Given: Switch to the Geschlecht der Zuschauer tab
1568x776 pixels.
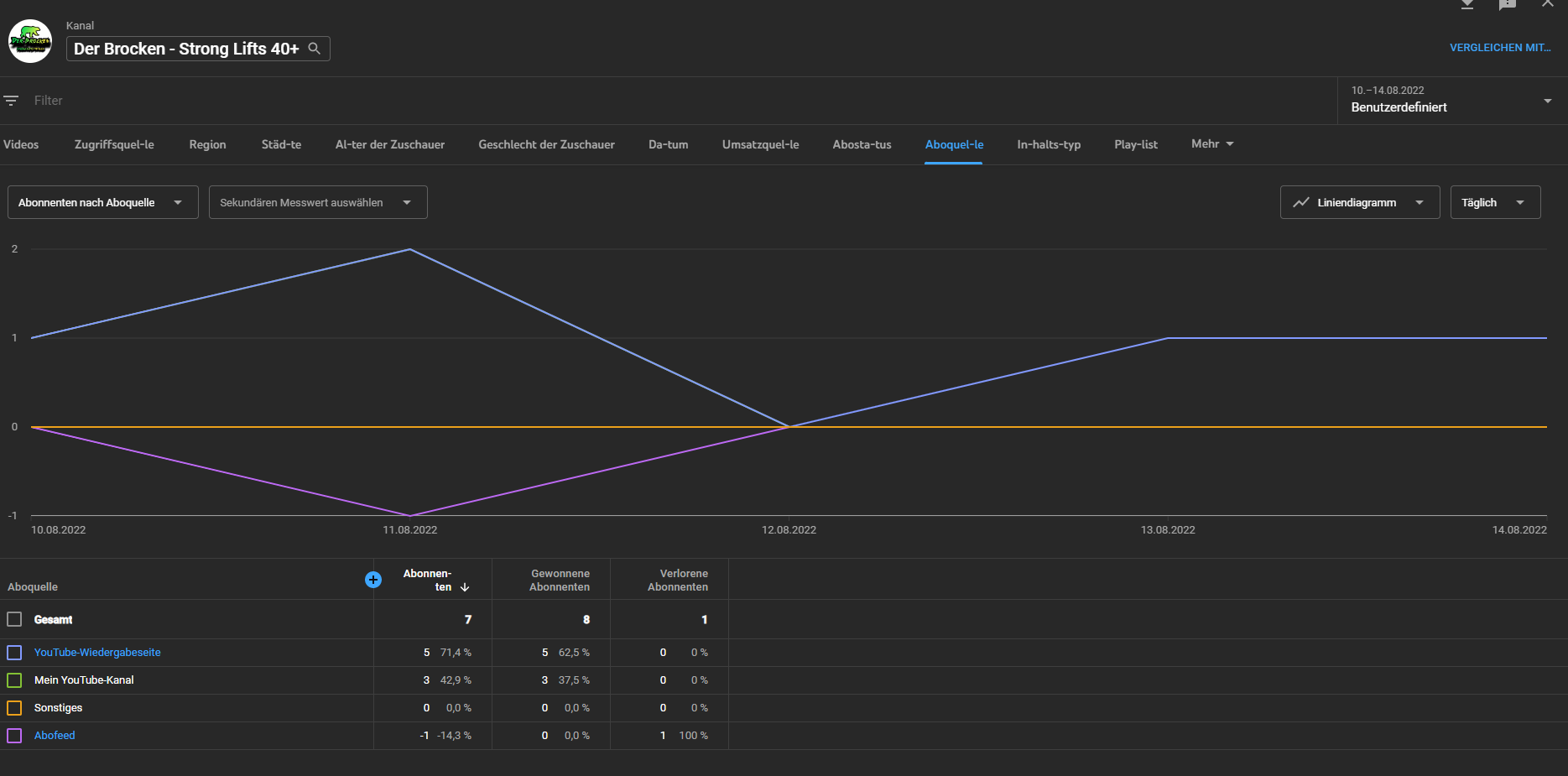Looking at the screenshot, I should pos(546,144).
